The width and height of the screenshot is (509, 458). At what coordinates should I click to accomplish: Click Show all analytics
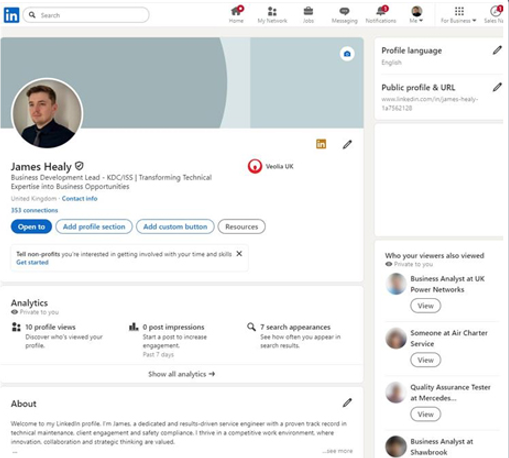(181, 374)
